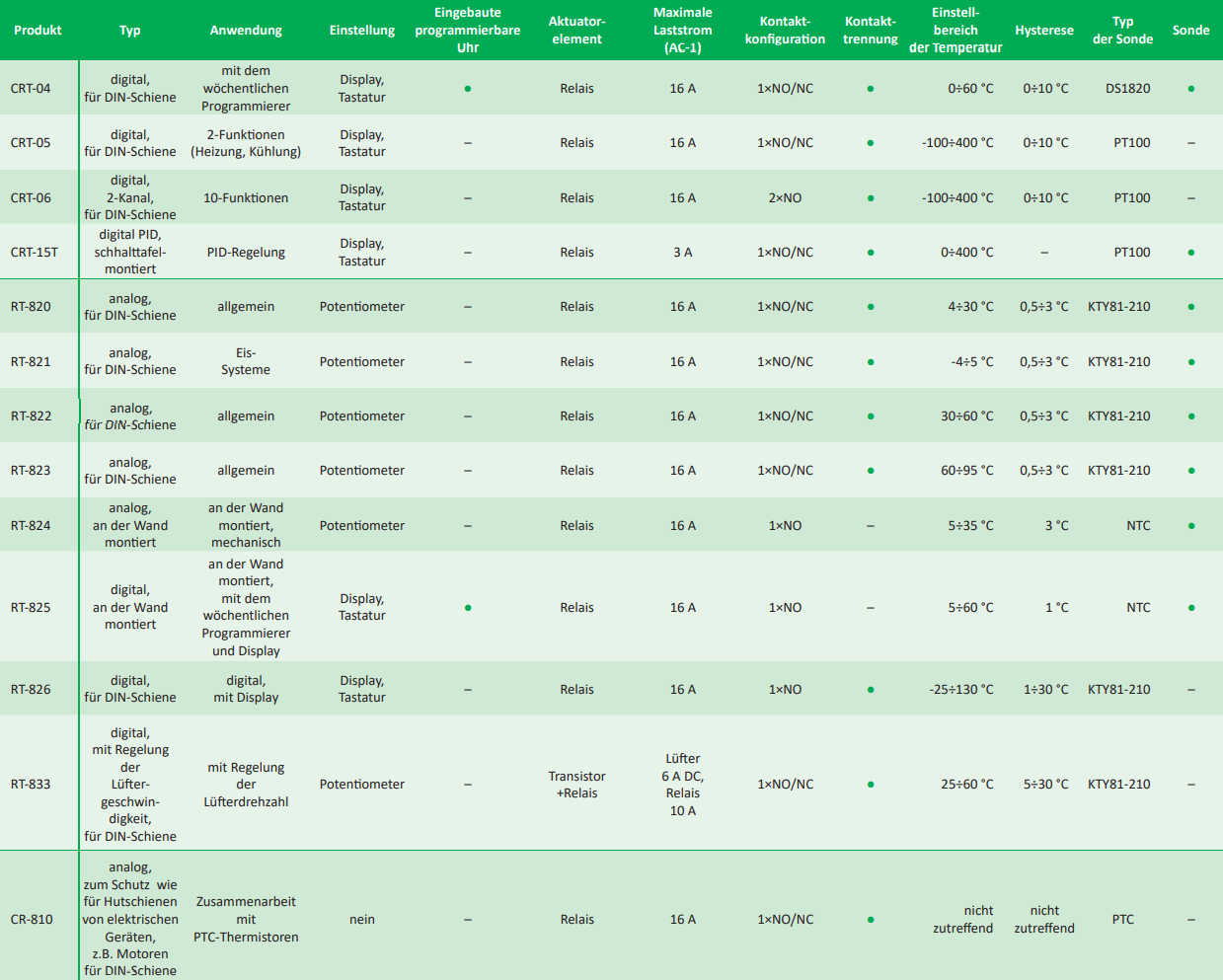Click the DS1820 probe type cell
The height and width of the screenshot is (980, 1223).
click(1127, 89)
